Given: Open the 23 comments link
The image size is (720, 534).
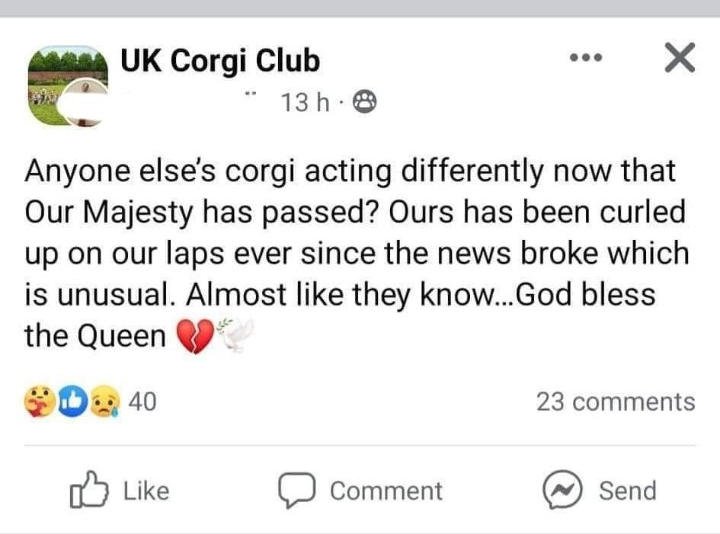Looking at the screenshot, I should click(x=615, y=402).
